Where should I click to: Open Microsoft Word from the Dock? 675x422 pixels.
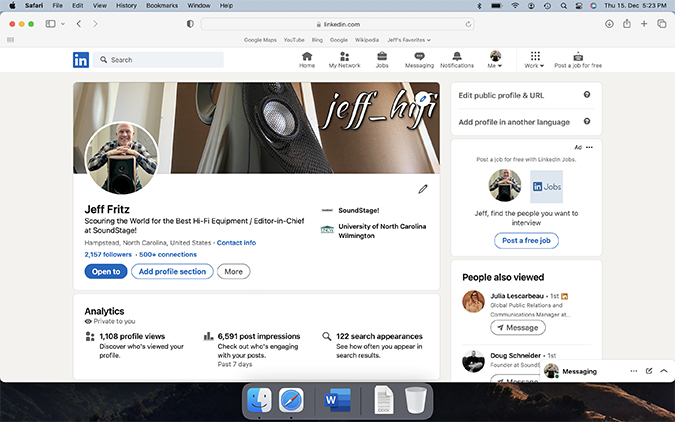pos(337,400)
